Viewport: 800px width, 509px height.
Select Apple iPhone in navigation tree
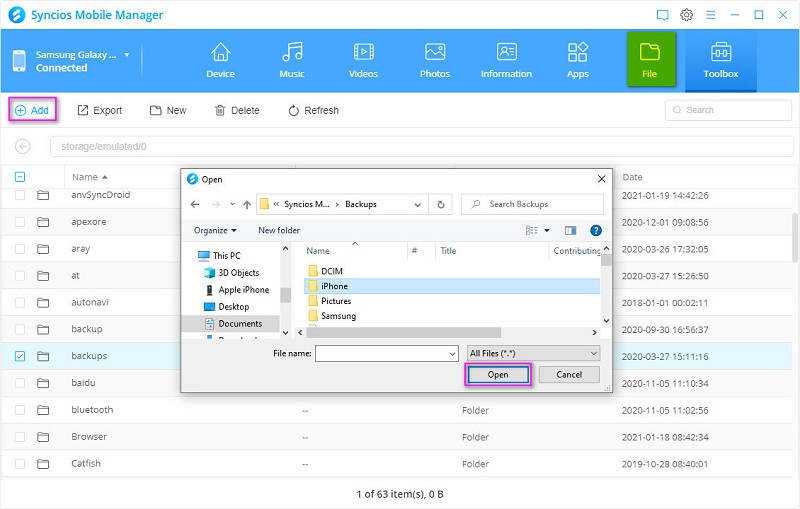click(x=237, y=290)
